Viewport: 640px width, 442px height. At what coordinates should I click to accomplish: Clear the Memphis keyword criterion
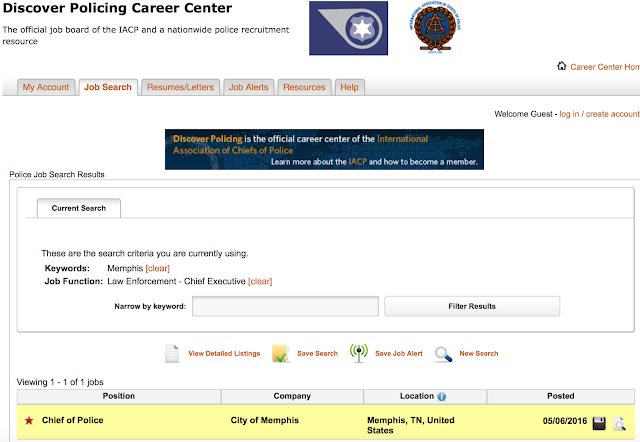coord(158,268)
